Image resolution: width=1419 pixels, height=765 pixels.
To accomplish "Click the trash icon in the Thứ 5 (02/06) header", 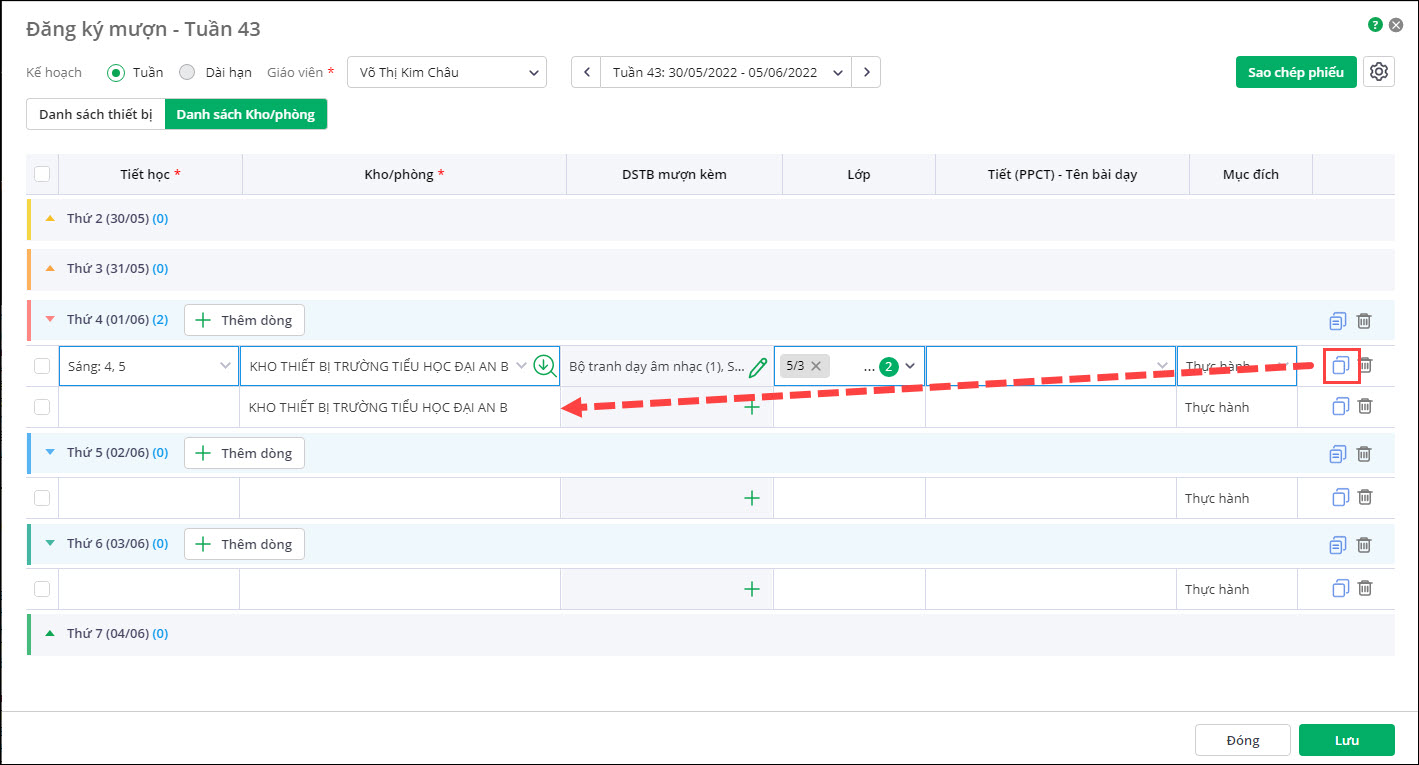I will (1364, 454).
